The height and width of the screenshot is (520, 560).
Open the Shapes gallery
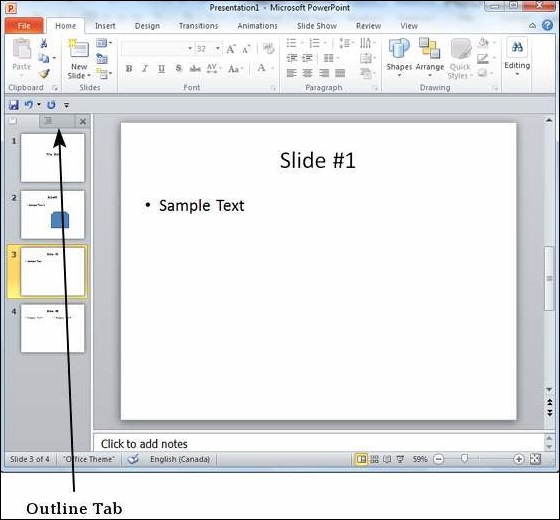point(399,58)
